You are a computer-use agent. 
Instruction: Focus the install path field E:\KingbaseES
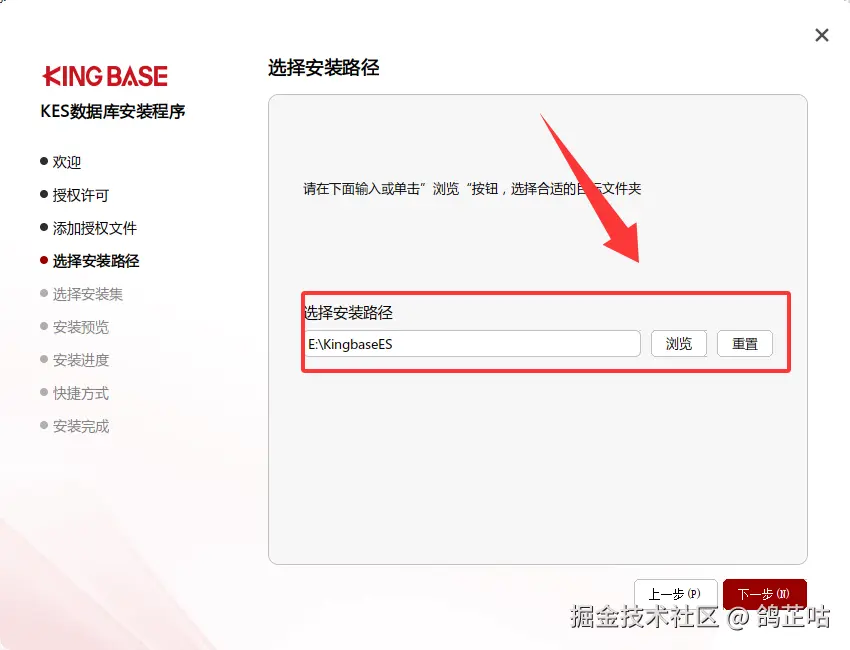pyautogui.click(x=473, y=344)
